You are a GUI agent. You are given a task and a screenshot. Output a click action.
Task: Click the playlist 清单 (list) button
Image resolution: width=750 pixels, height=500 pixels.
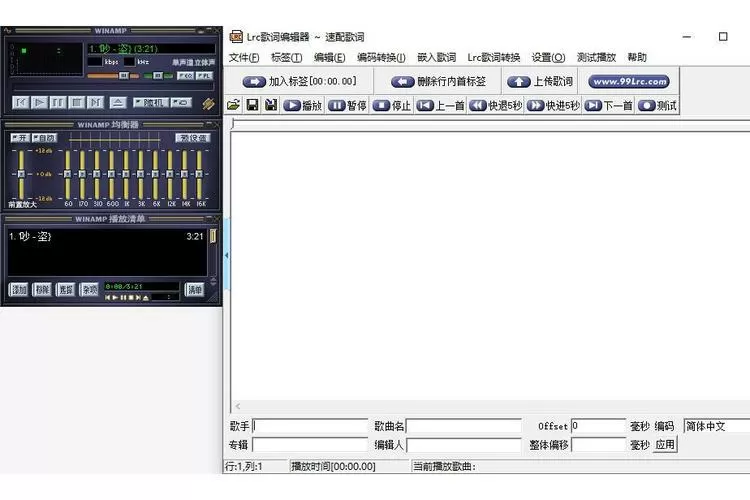195,289
